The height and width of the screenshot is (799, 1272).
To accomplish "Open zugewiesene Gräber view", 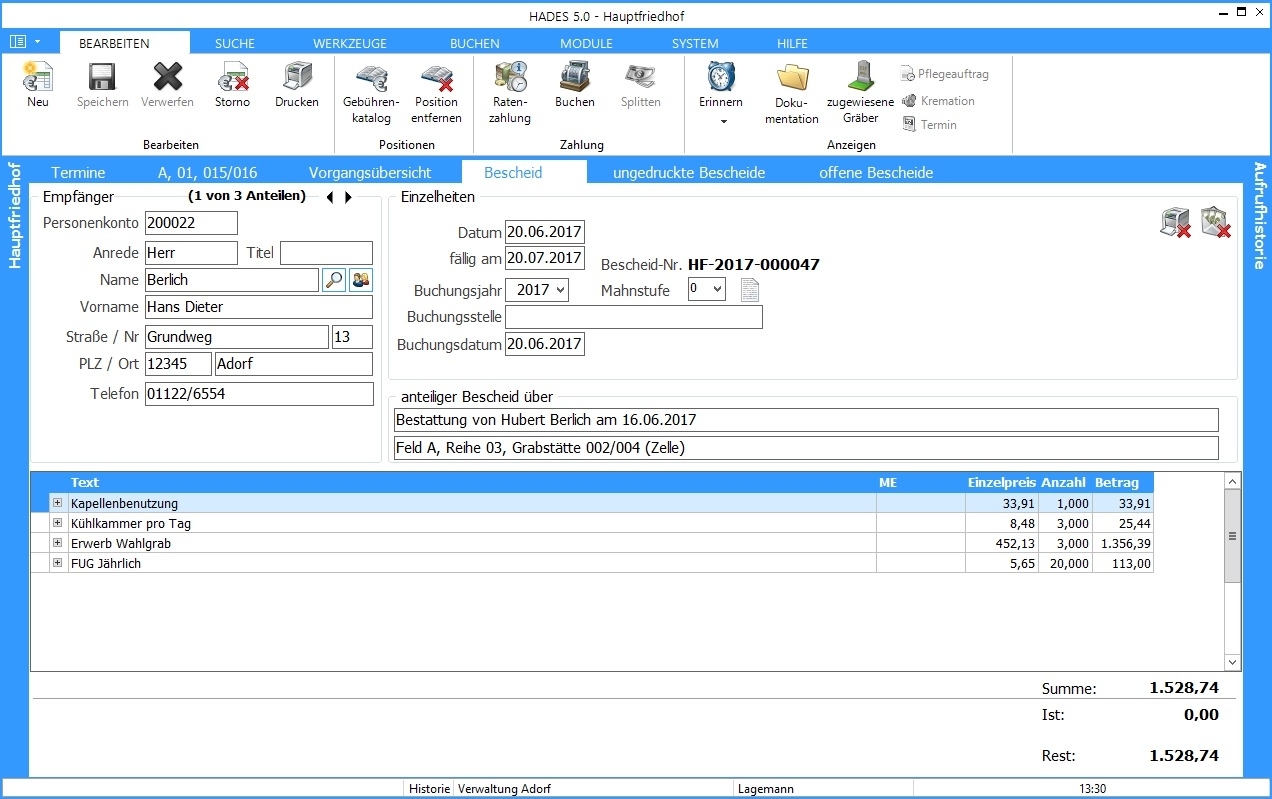I will click(860, 78).
